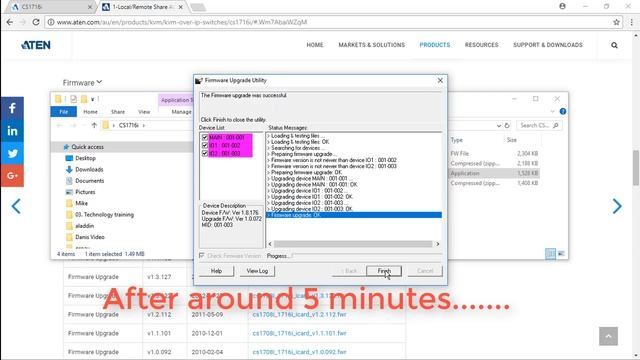Open the Chrome profile icon

562,6
